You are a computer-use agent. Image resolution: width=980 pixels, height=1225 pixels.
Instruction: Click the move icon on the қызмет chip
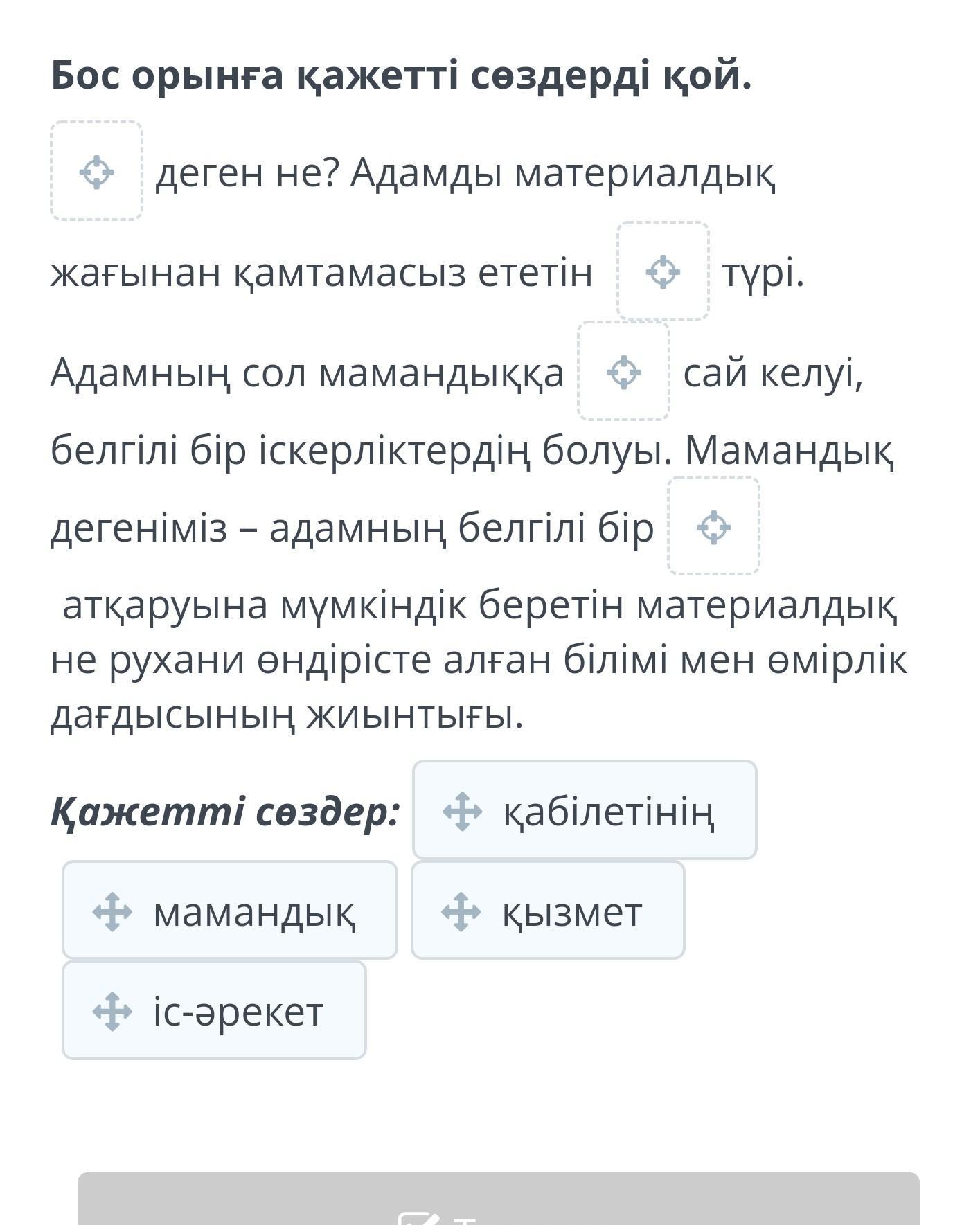pyautogui.click(x=461, y=911)
